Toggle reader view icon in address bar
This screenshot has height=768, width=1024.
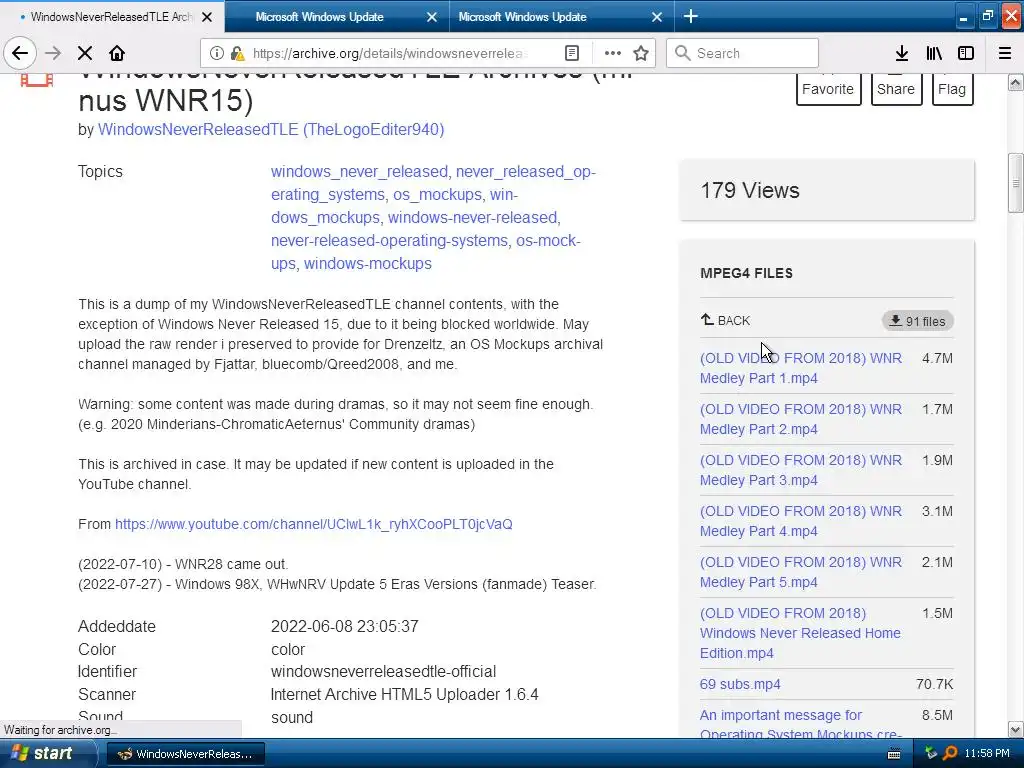click(x=572, y=54)
